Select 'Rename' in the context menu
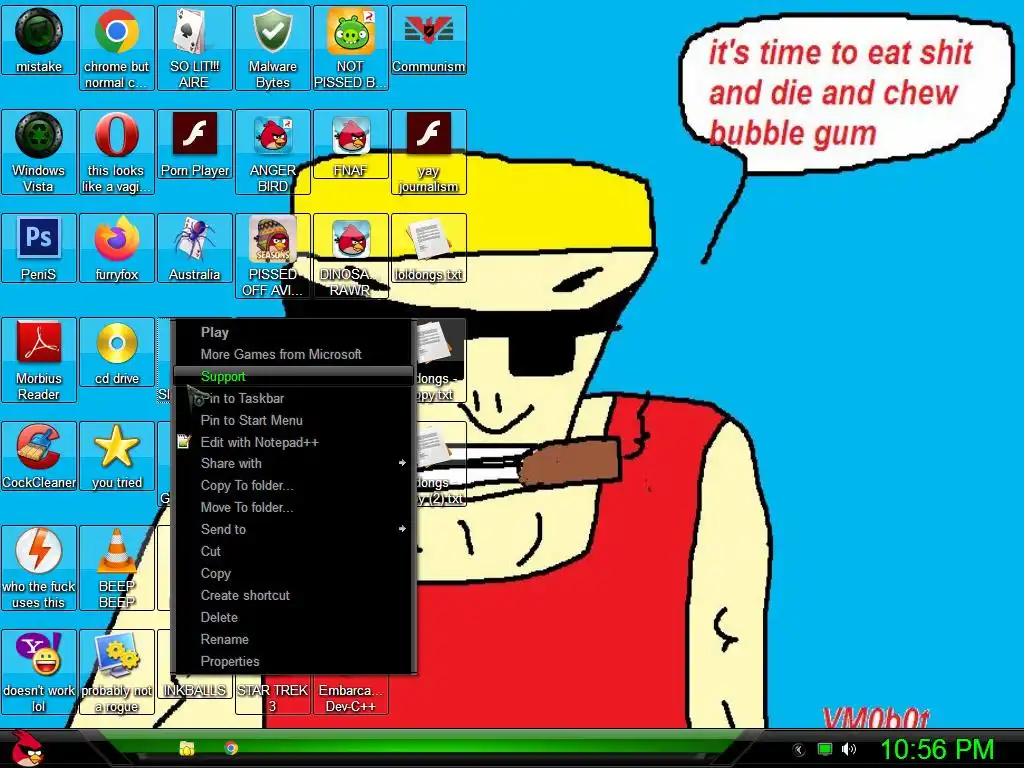The image size is (1024, 768). 293,639
